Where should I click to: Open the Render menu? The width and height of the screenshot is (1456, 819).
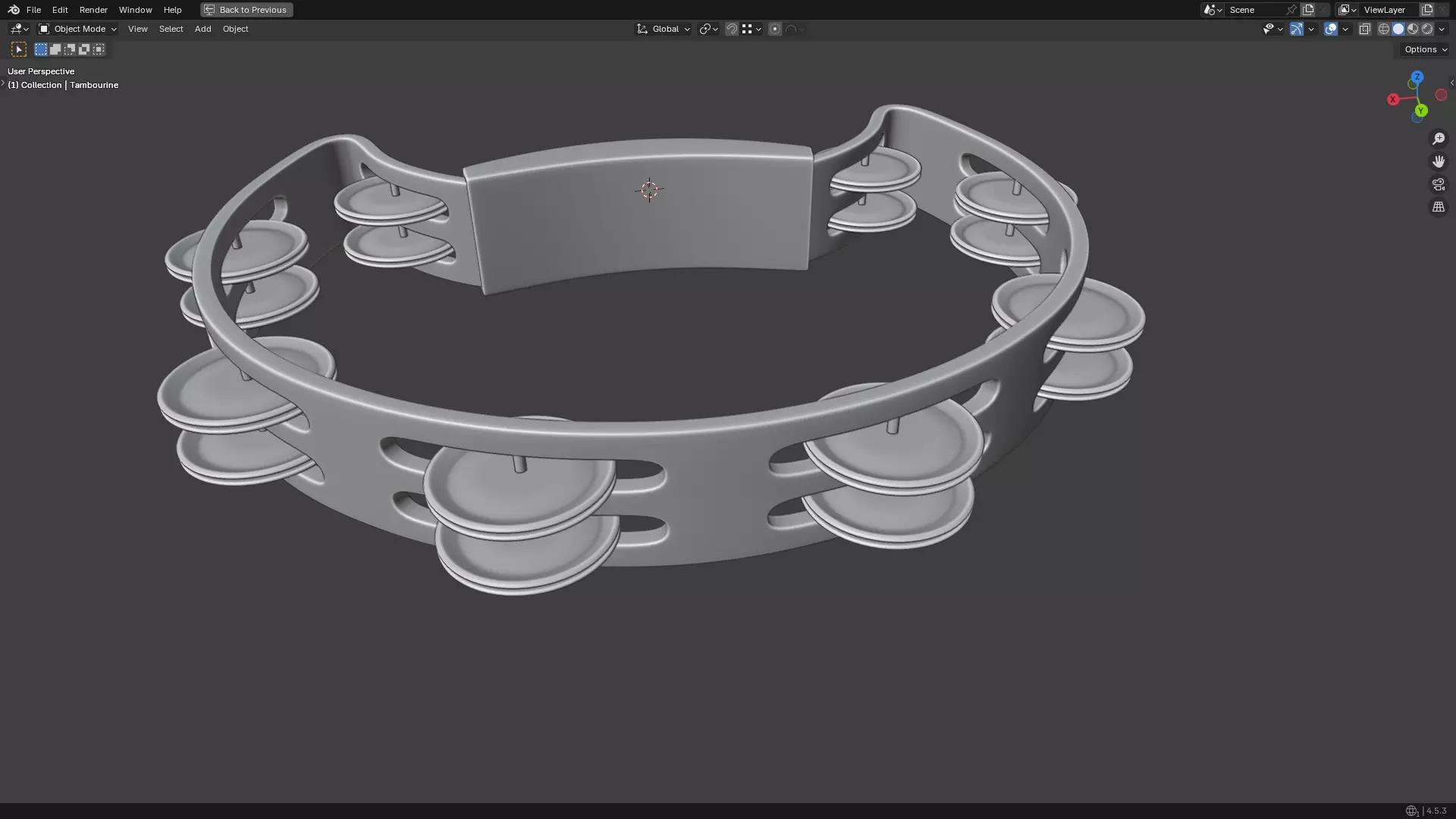[93, 10]
